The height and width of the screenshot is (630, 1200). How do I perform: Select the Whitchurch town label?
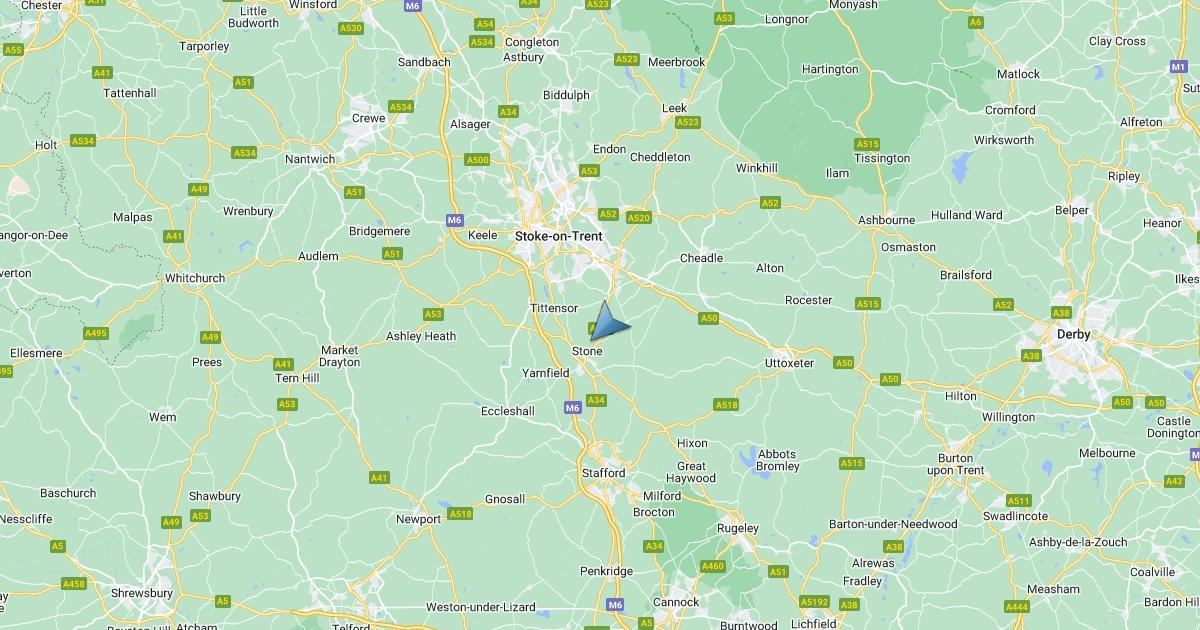pyautogui.click(x=195, y=278)
